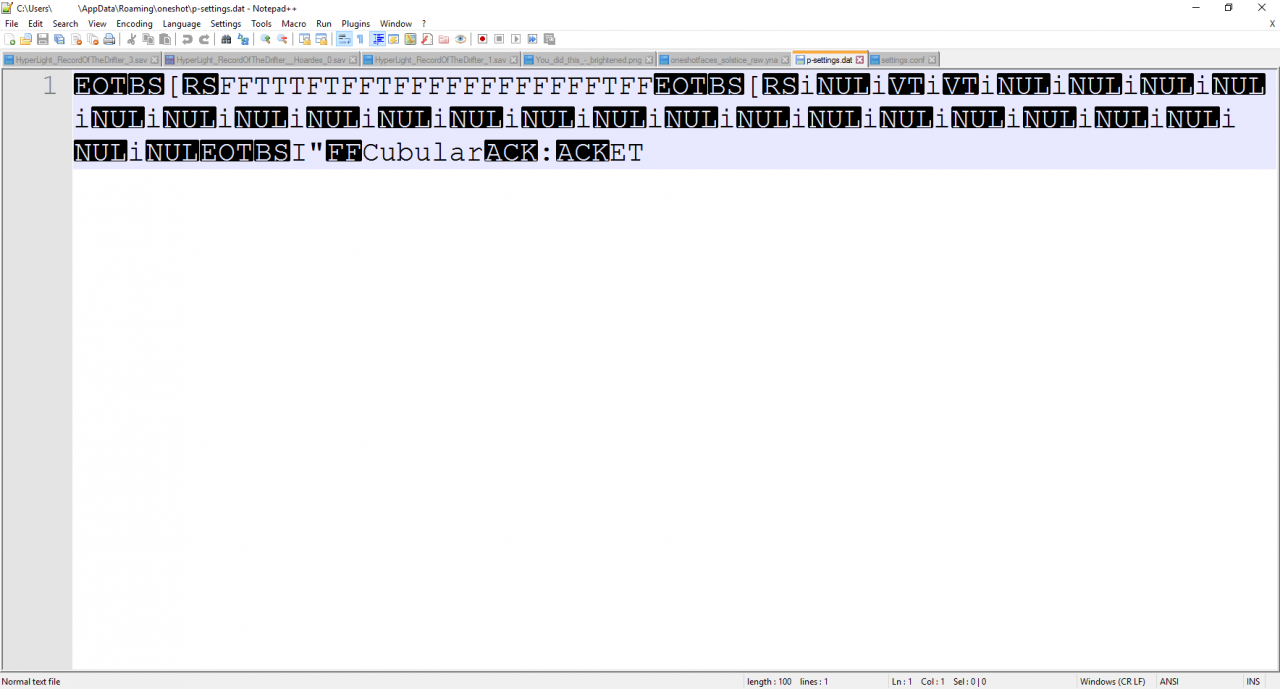This screenshot has height=689, width=1280.
Task: Click the Zoom In magnifier icon
Action: tap(266, 40)
